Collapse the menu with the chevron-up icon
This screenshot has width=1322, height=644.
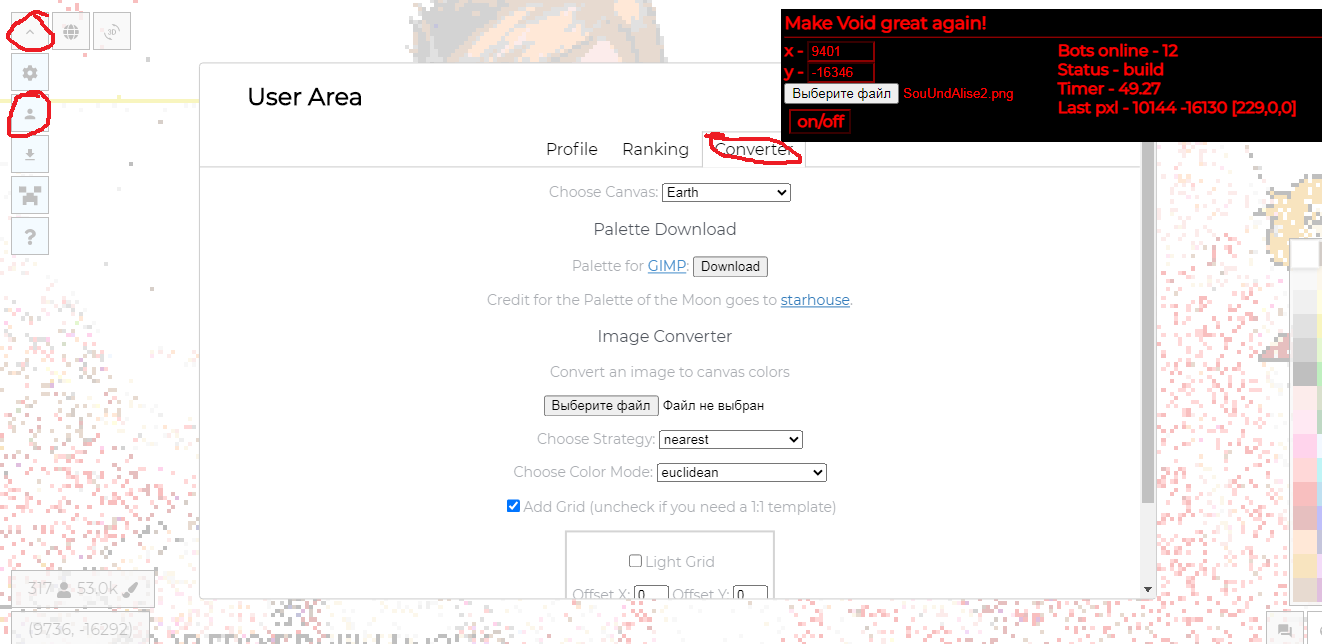30,32
